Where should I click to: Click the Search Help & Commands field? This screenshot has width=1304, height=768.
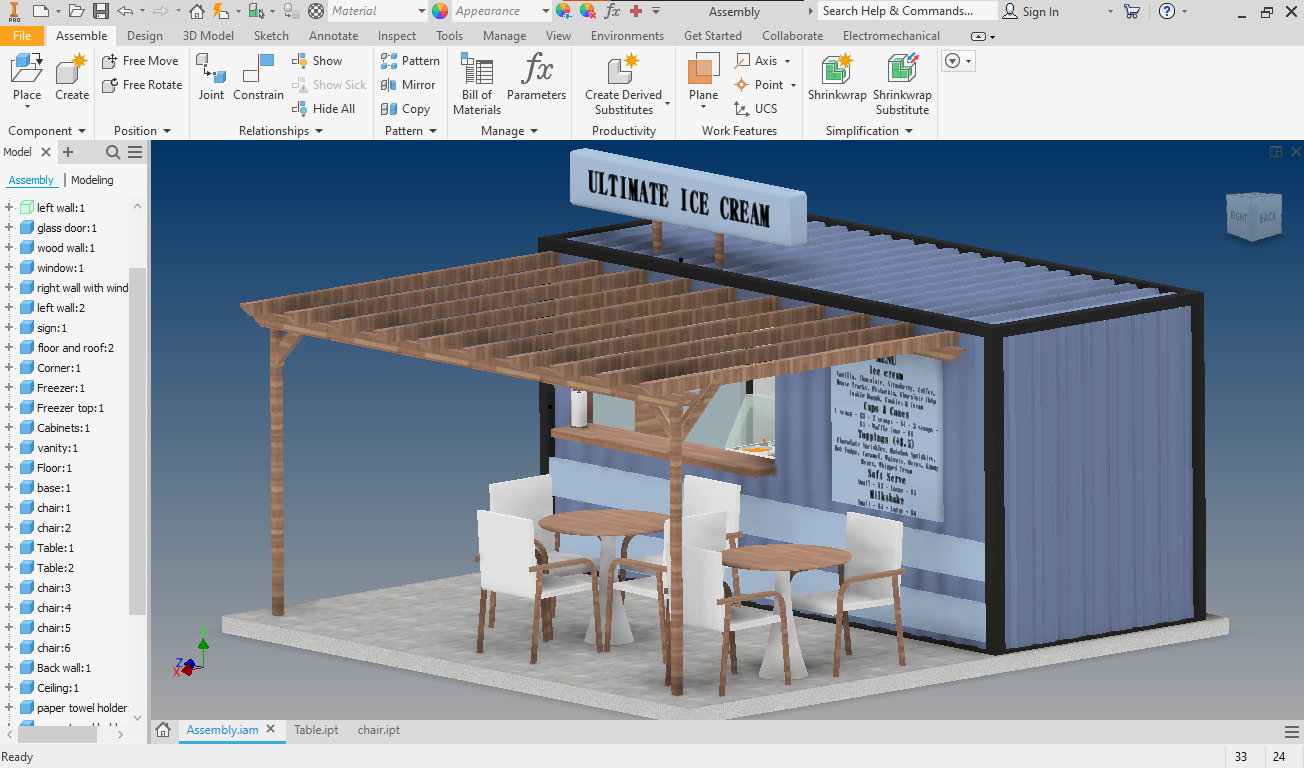click(x=907, y=11)
